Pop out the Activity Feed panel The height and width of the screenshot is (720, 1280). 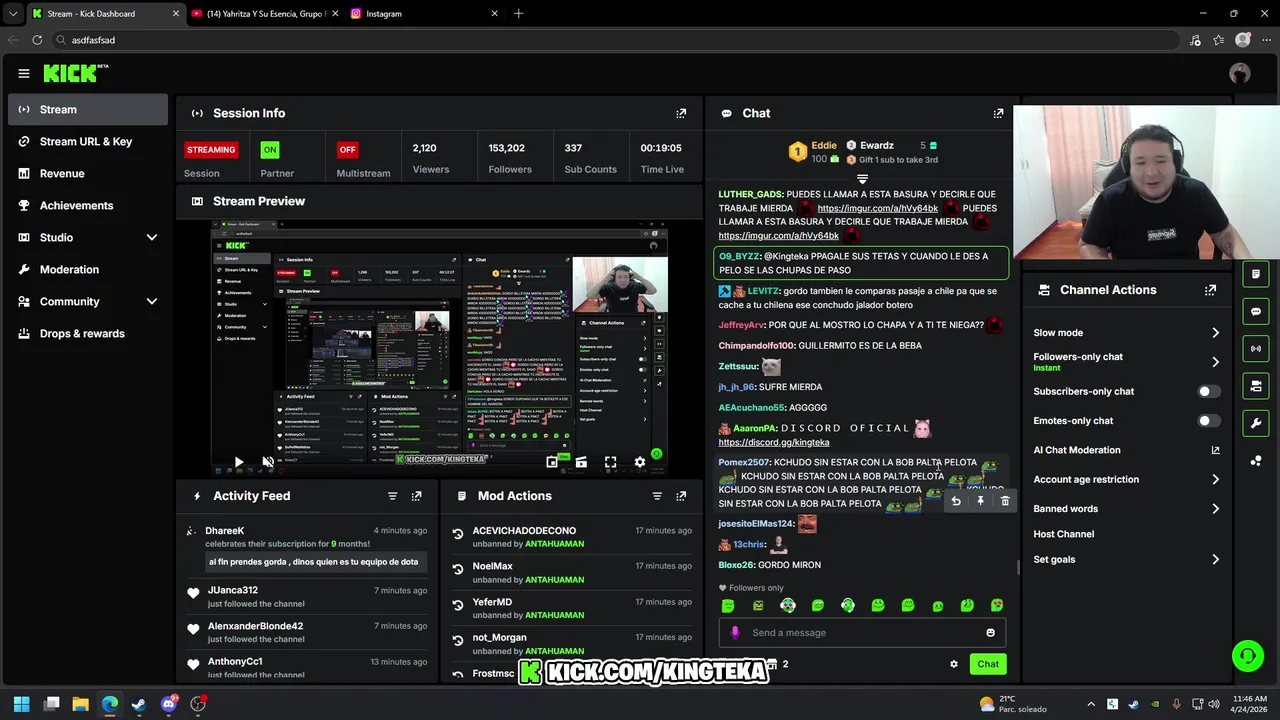click(417, 496)
